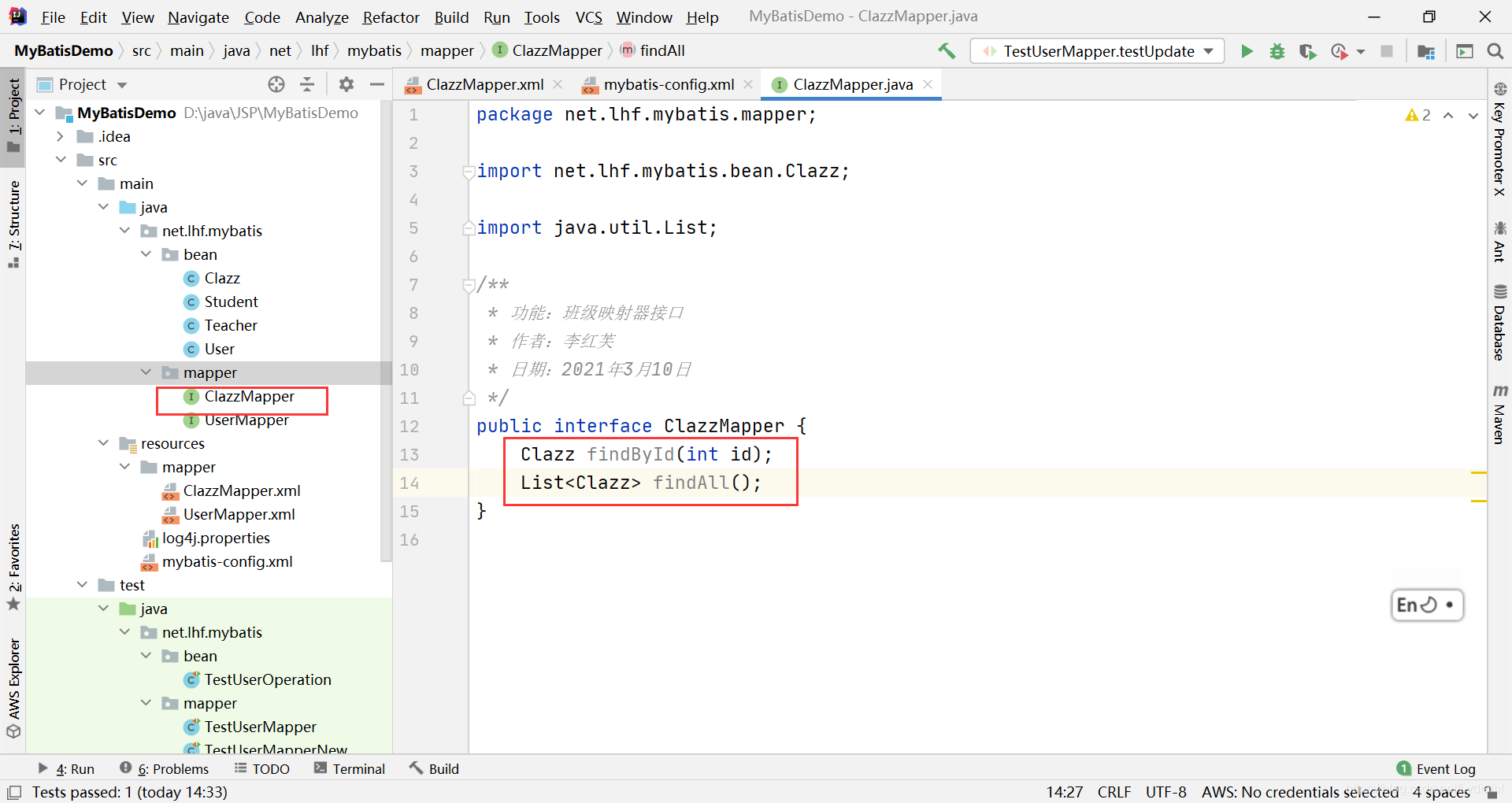
Task: Open the Event Log
Action: pos(1436,768)
